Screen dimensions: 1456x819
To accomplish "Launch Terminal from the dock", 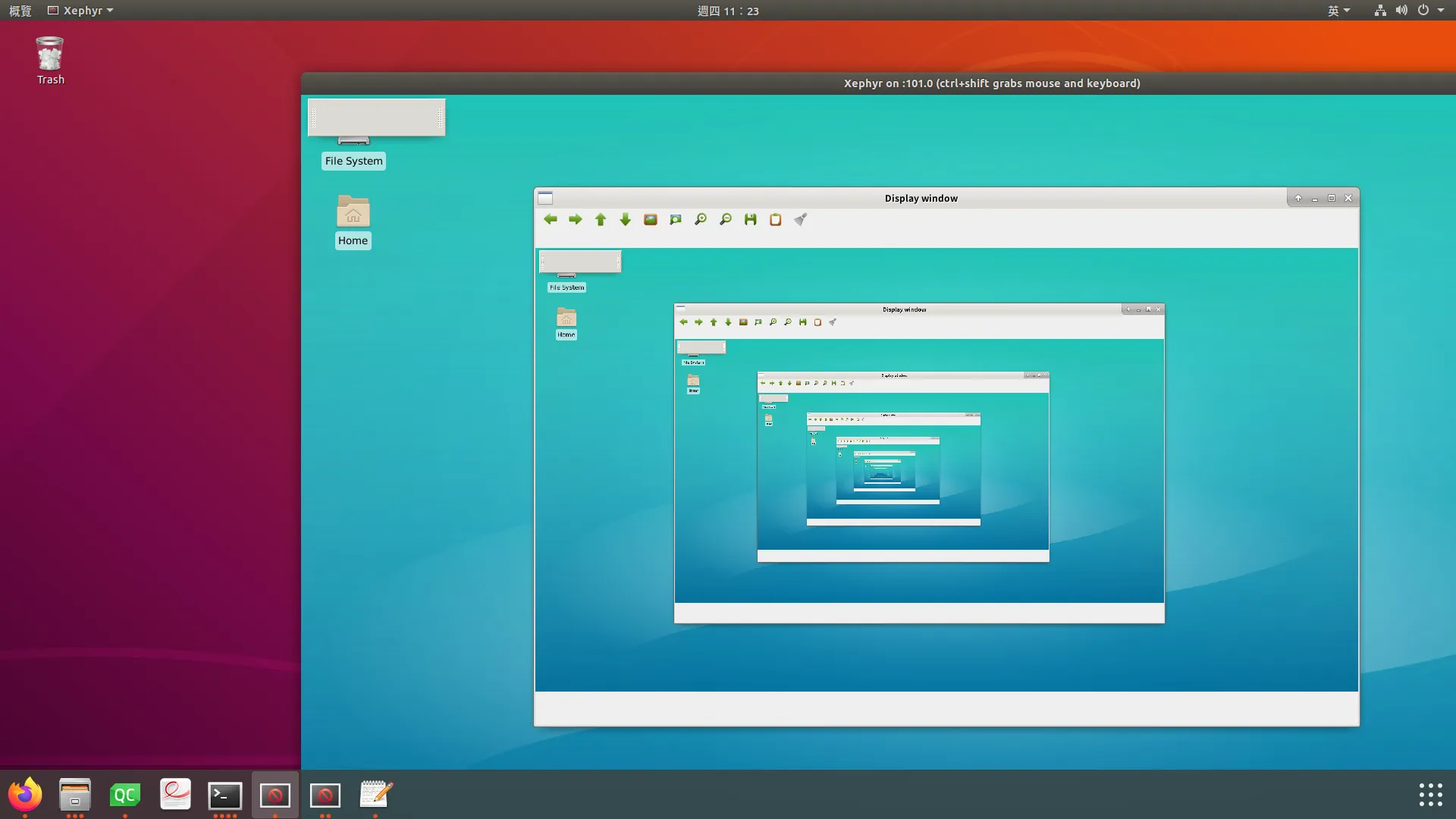I will 225,795.
